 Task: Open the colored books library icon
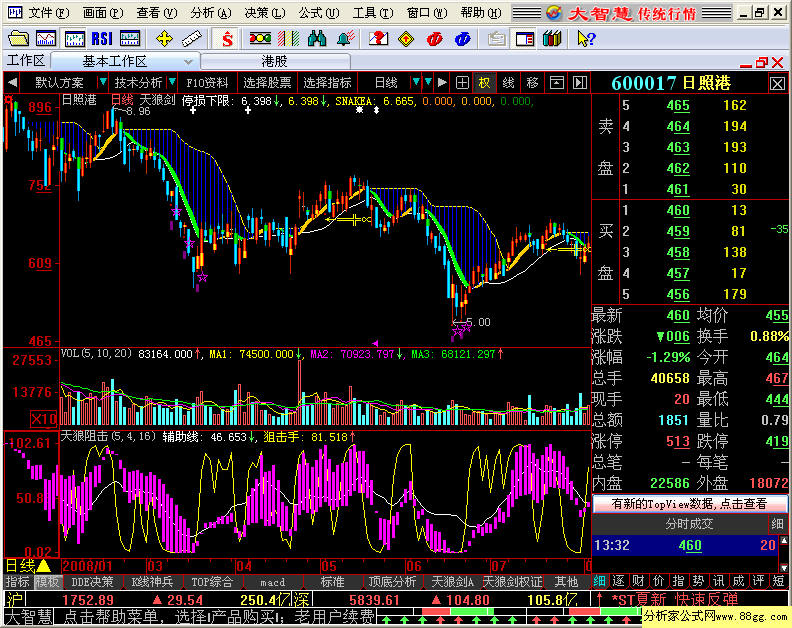552,38
